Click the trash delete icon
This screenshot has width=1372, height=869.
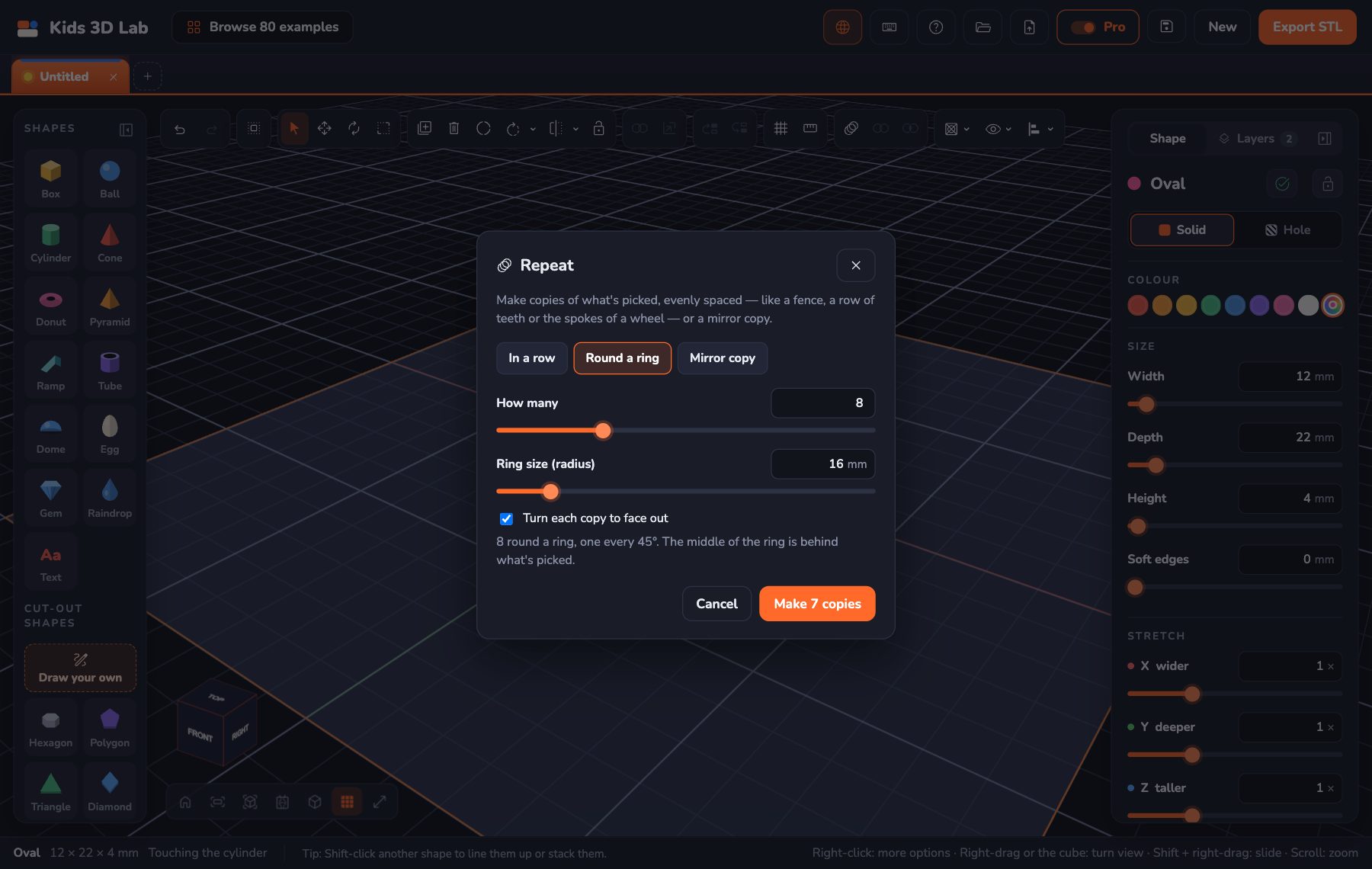click(454, 128)
